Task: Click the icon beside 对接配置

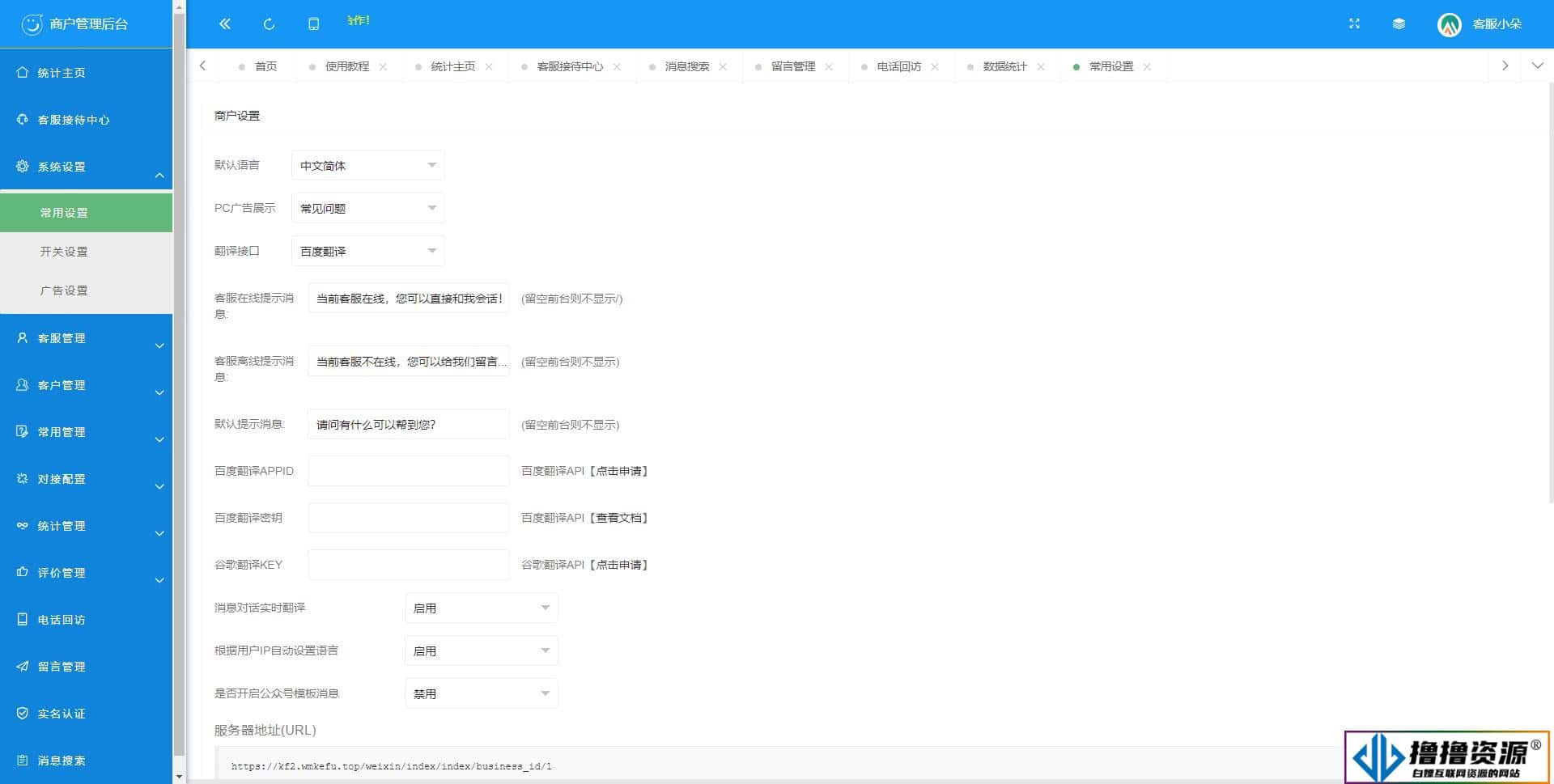Action: 23,478
